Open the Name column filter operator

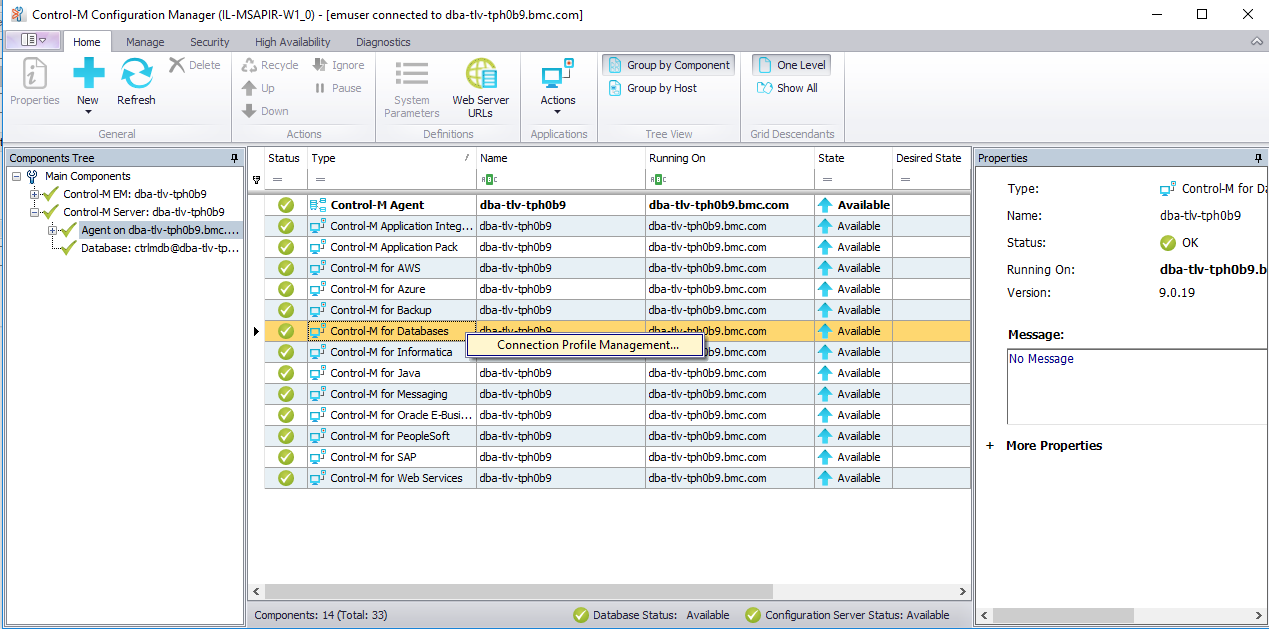[490, 180]
